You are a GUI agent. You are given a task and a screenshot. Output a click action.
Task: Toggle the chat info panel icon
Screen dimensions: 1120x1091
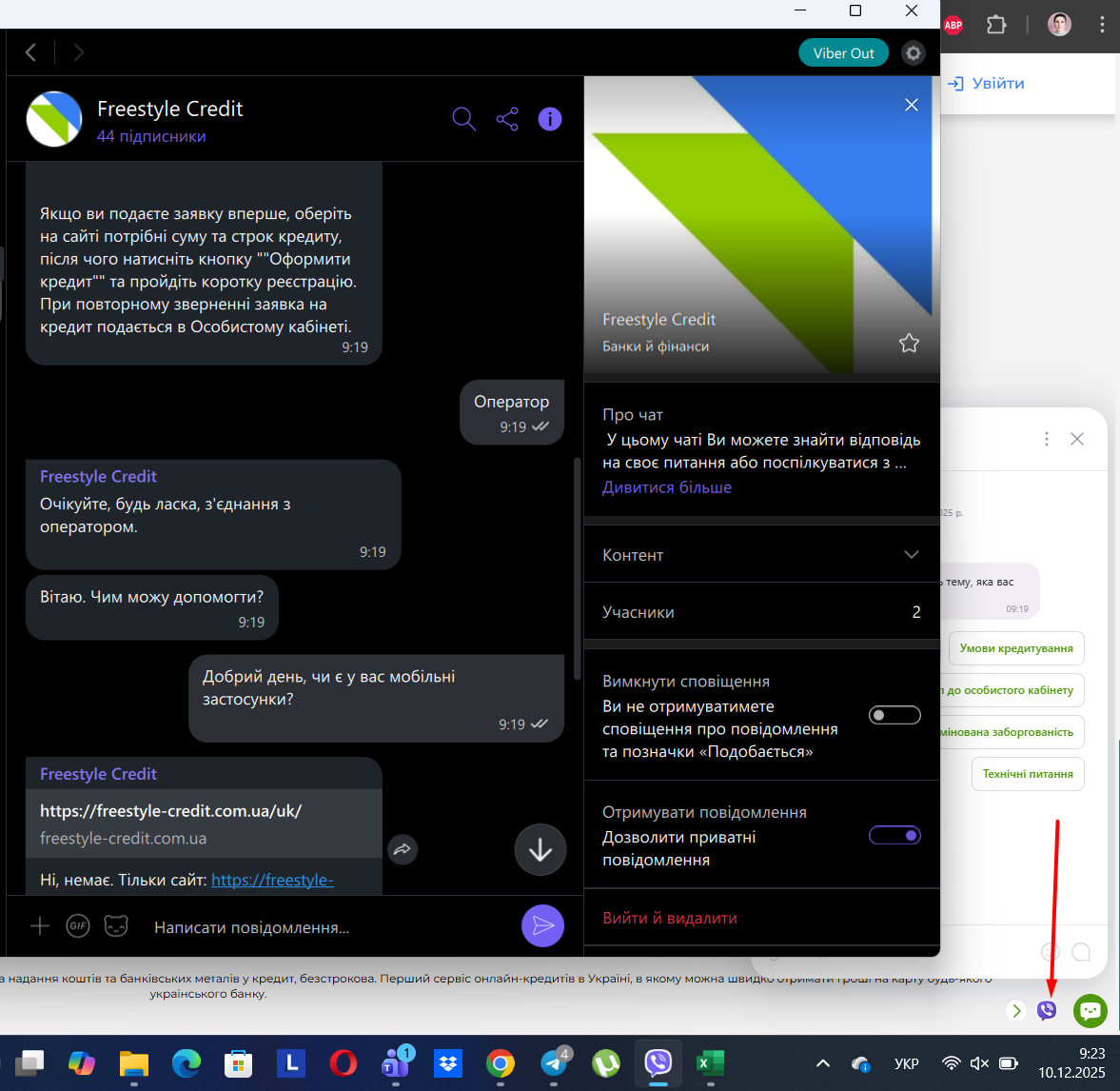pyautogui.click(x=550, y=119)
